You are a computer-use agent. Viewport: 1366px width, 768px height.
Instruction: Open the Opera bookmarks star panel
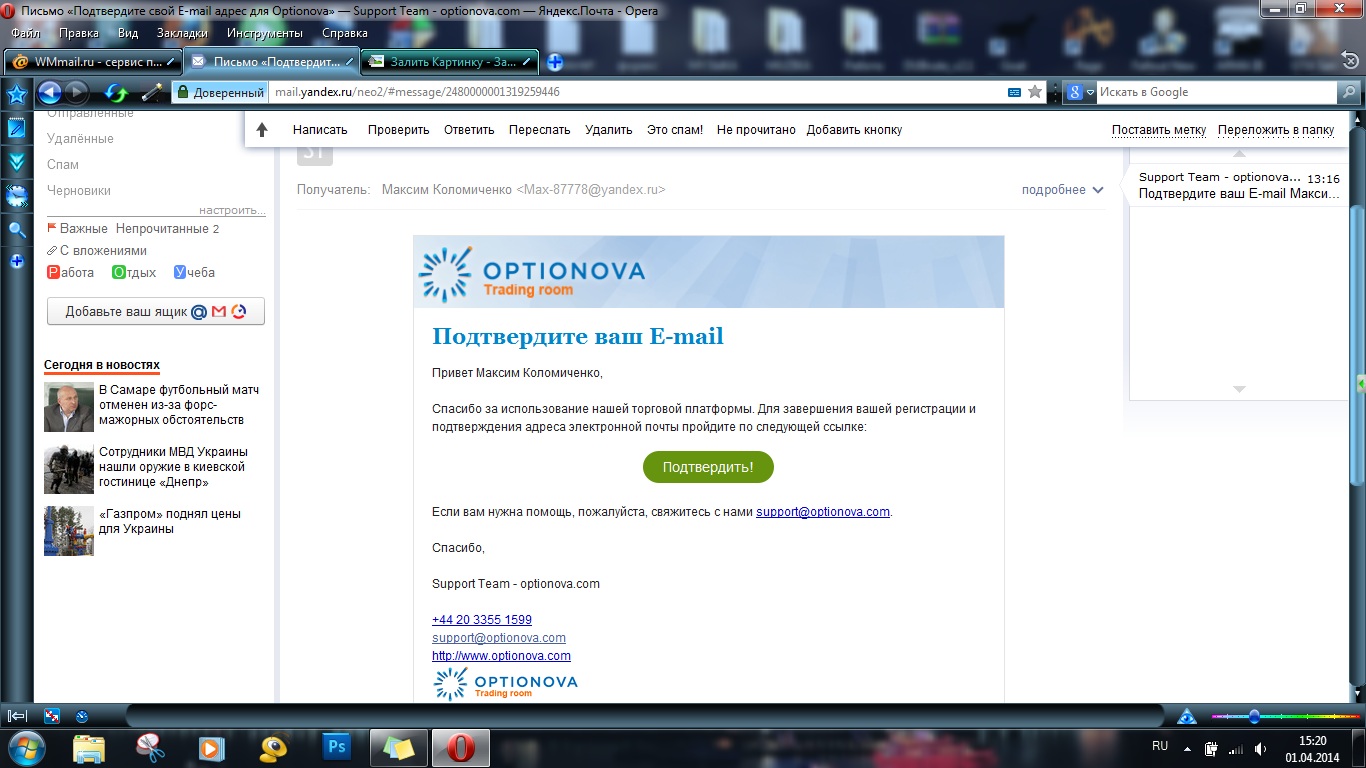[16, 95]
